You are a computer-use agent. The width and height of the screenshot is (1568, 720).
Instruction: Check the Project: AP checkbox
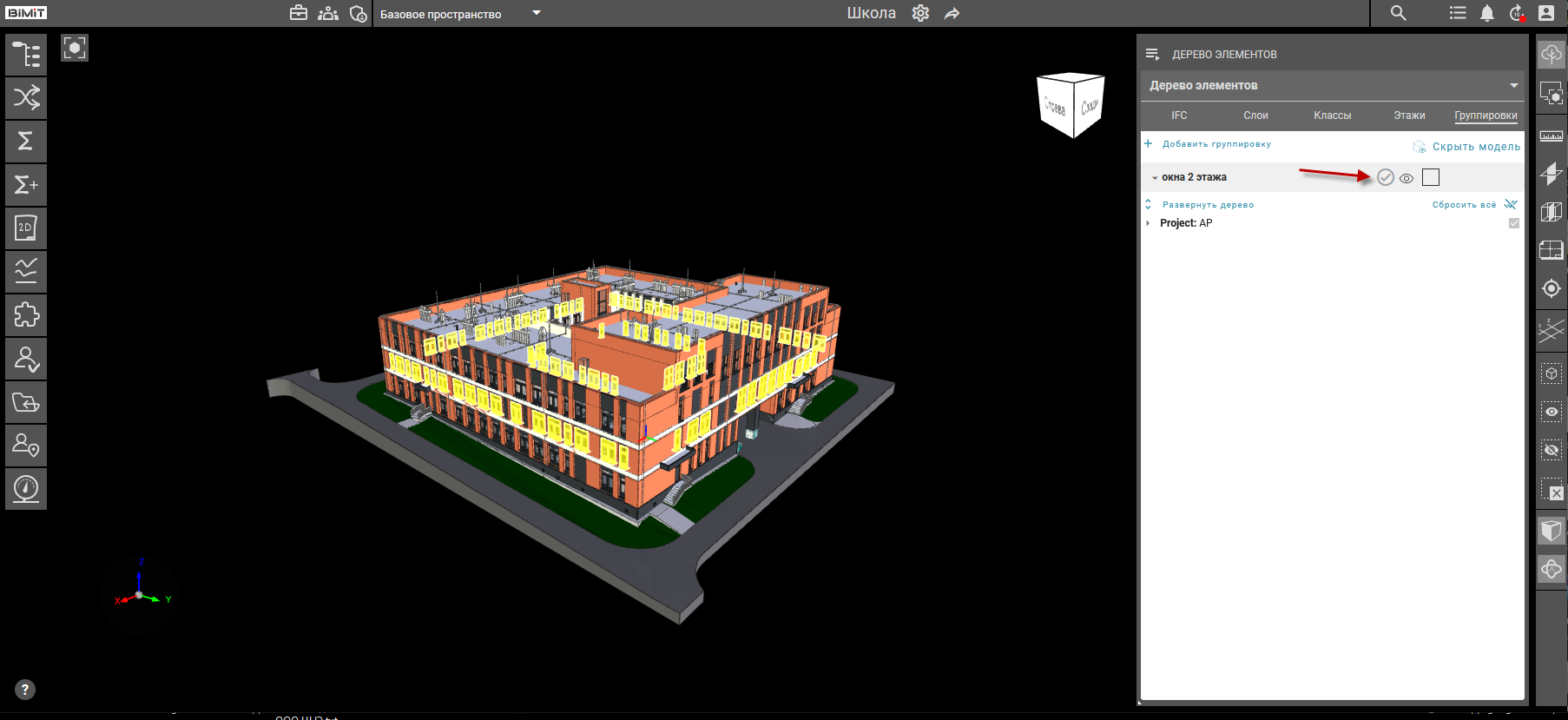tap(1514, 223)
